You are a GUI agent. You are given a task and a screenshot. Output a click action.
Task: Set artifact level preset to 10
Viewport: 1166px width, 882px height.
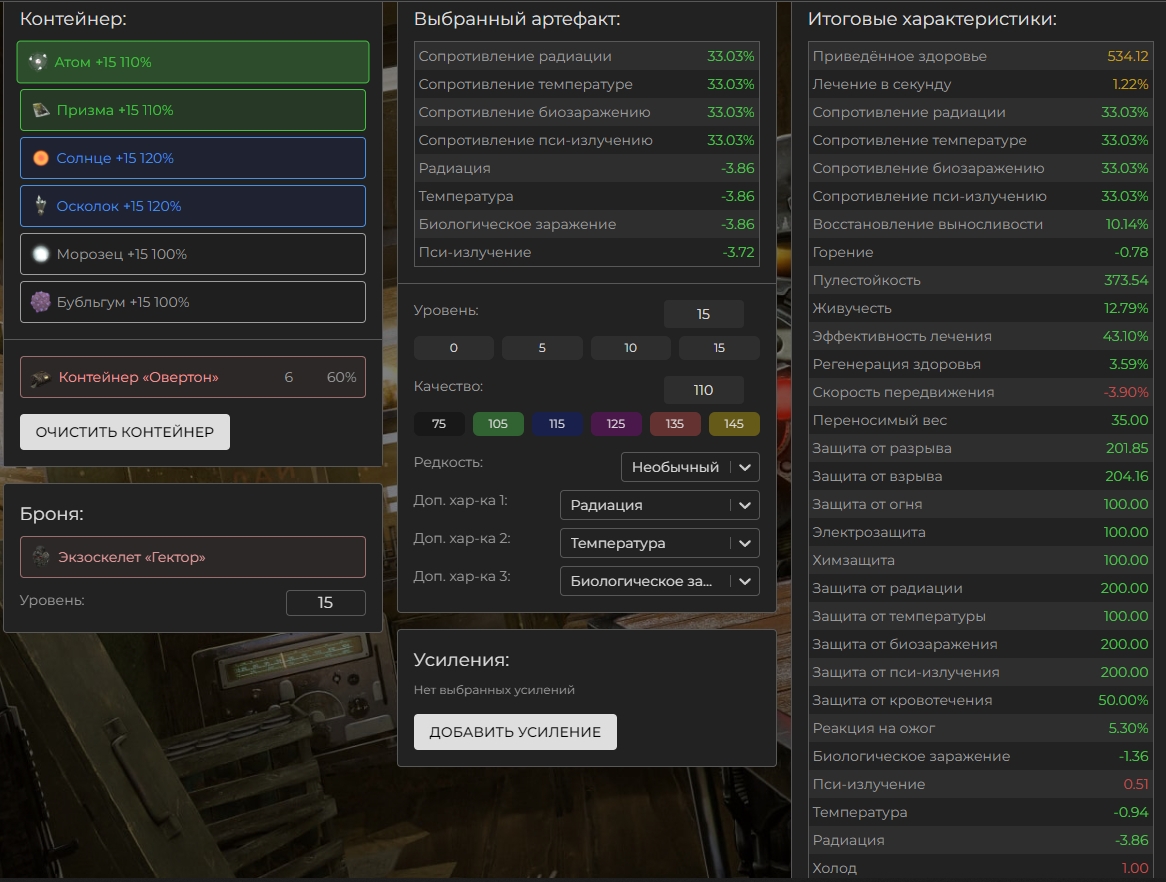(630, 348)
